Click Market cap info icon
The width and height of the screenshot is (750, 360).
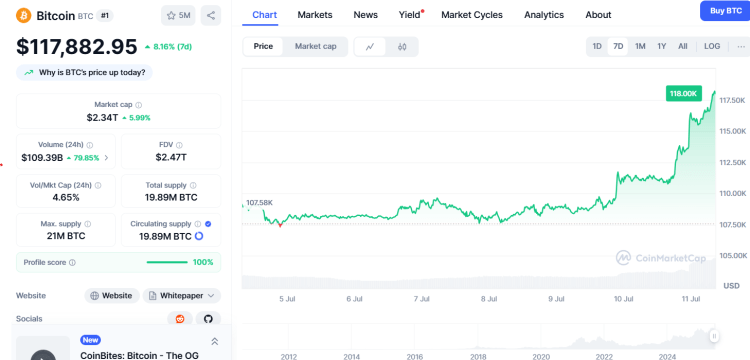139,105
